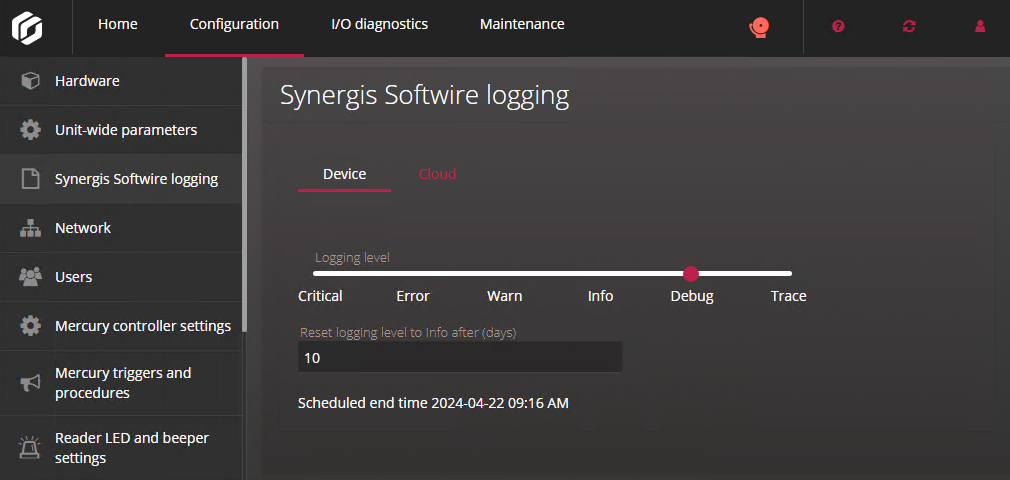The height and width of the screenshot is (480, 1010).
Task: Click the Network topology icon in sidebar
Action: click(x=30, y=228)
